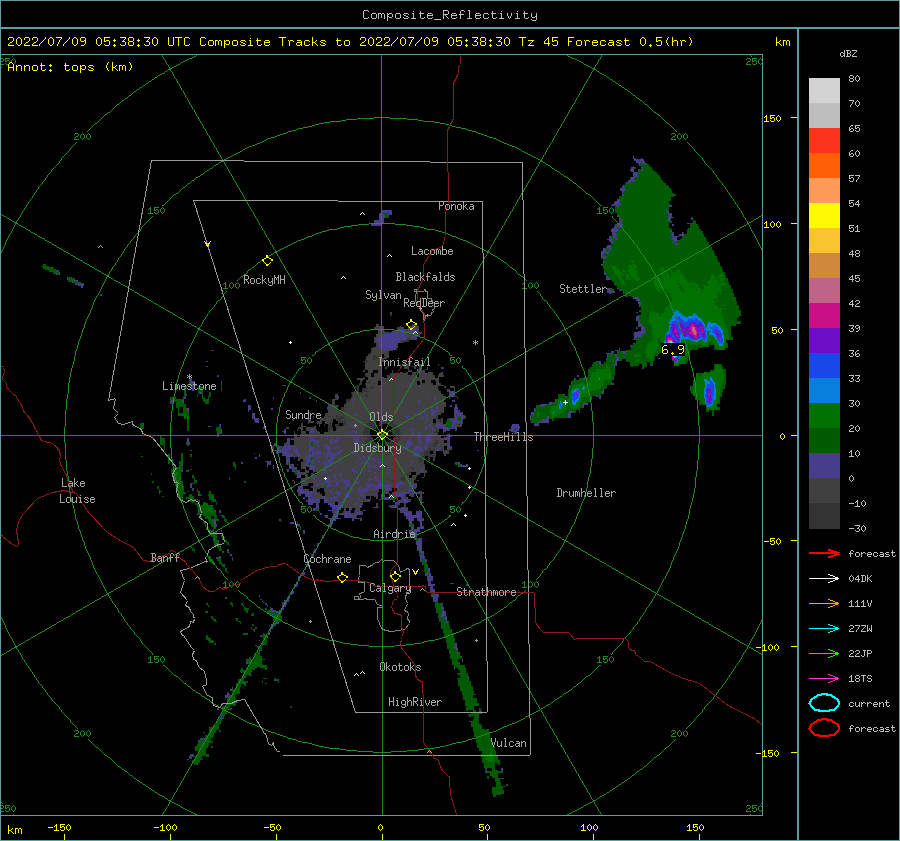Select the dark gray -10 dBZ swatch
Screen dimensions: 900x841
pyautogui.click(x=824, y=516)
